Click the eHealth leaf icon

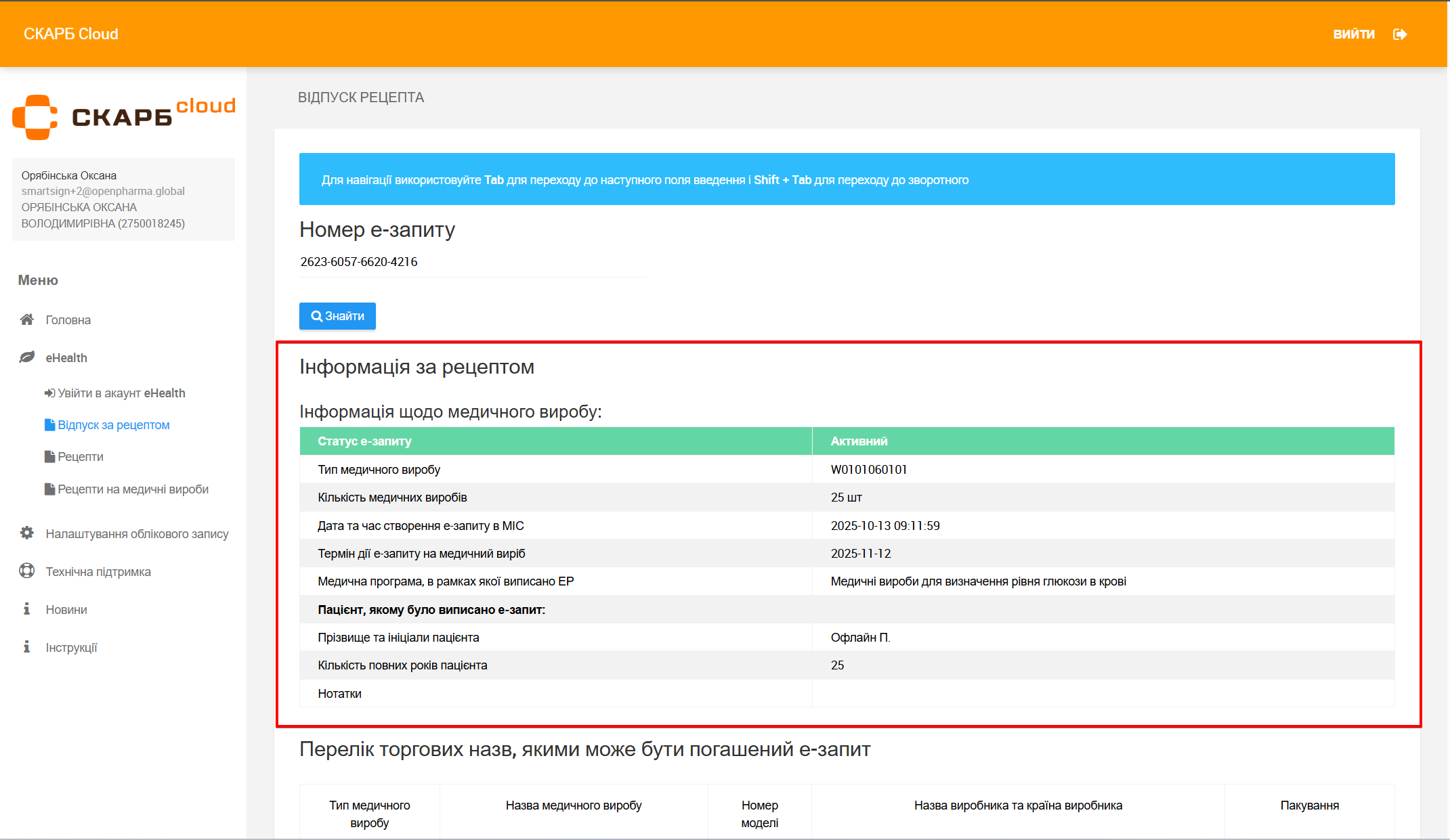(26, 357)
